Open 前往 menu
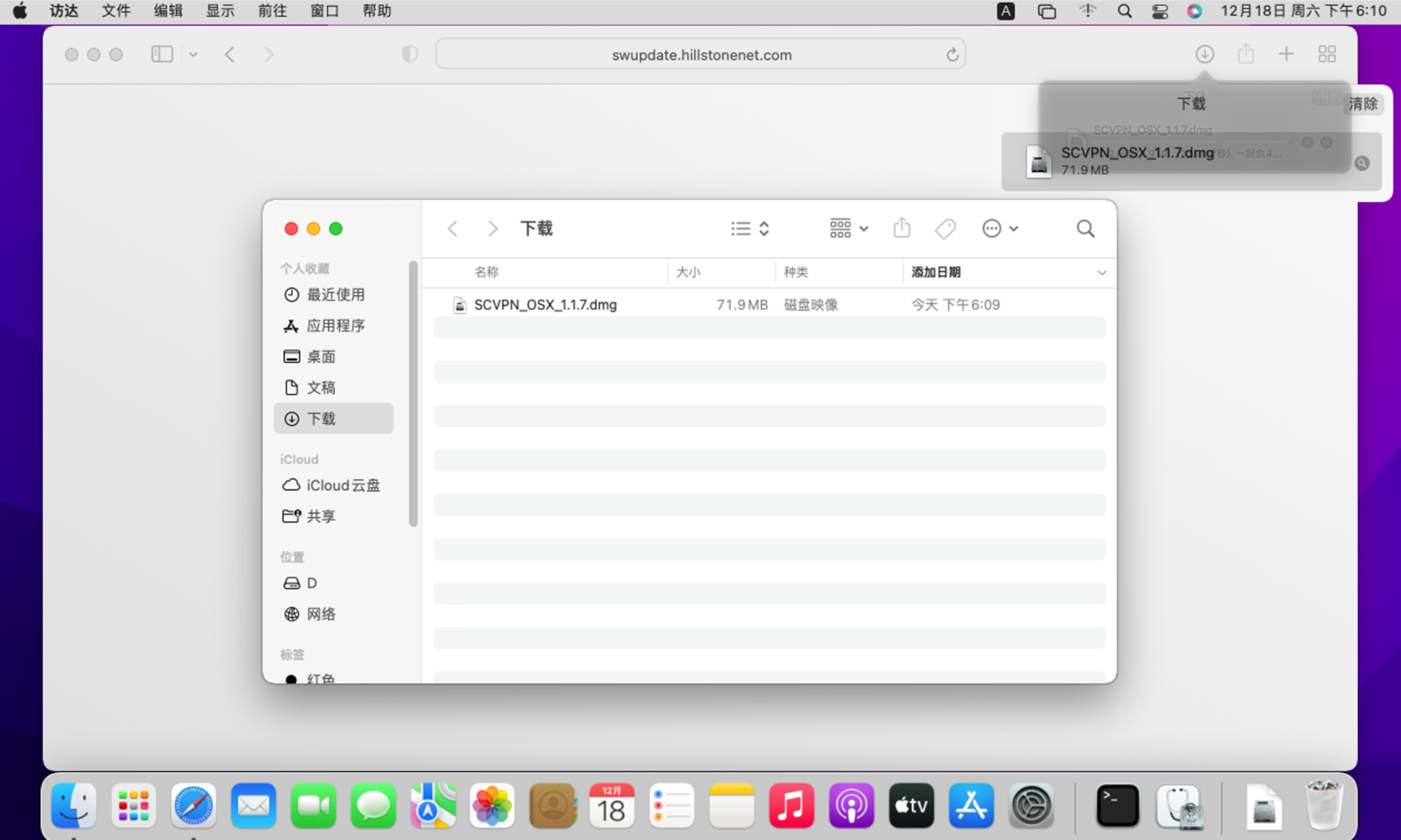 point(272,11)
